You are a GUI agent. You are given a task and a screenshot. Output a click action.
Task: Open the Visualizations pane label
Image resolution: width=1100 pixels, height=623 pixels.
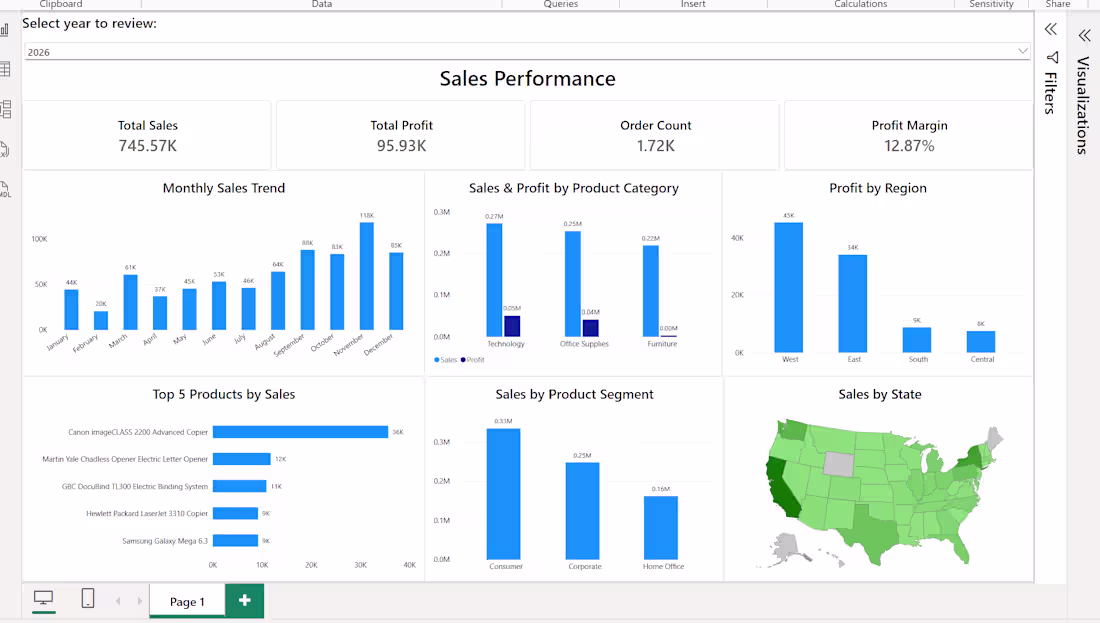click(1083, 105)
